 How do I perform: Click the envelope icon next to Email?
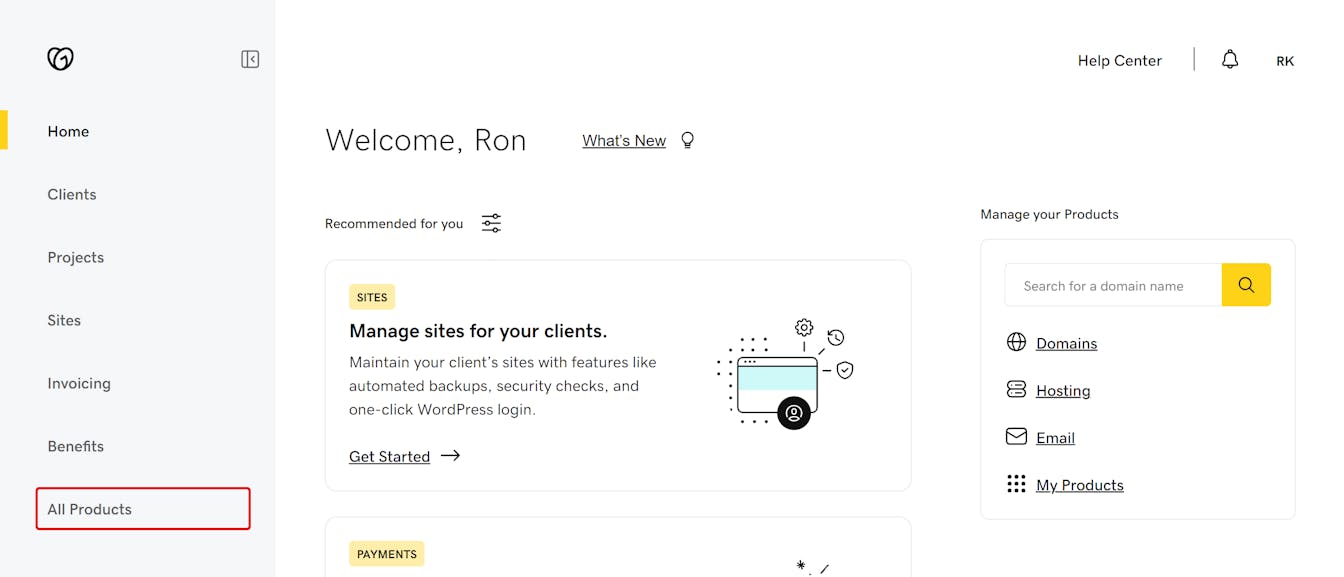click(x=1016, y=437)
